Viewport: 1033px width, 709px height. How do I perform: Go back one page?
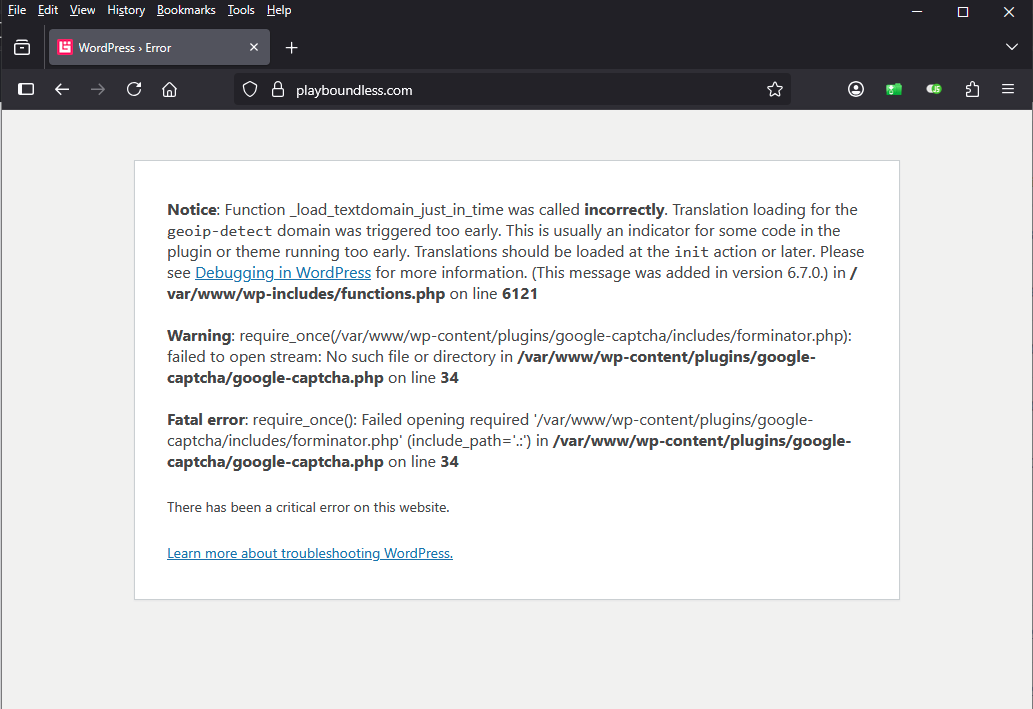(62, 89)
